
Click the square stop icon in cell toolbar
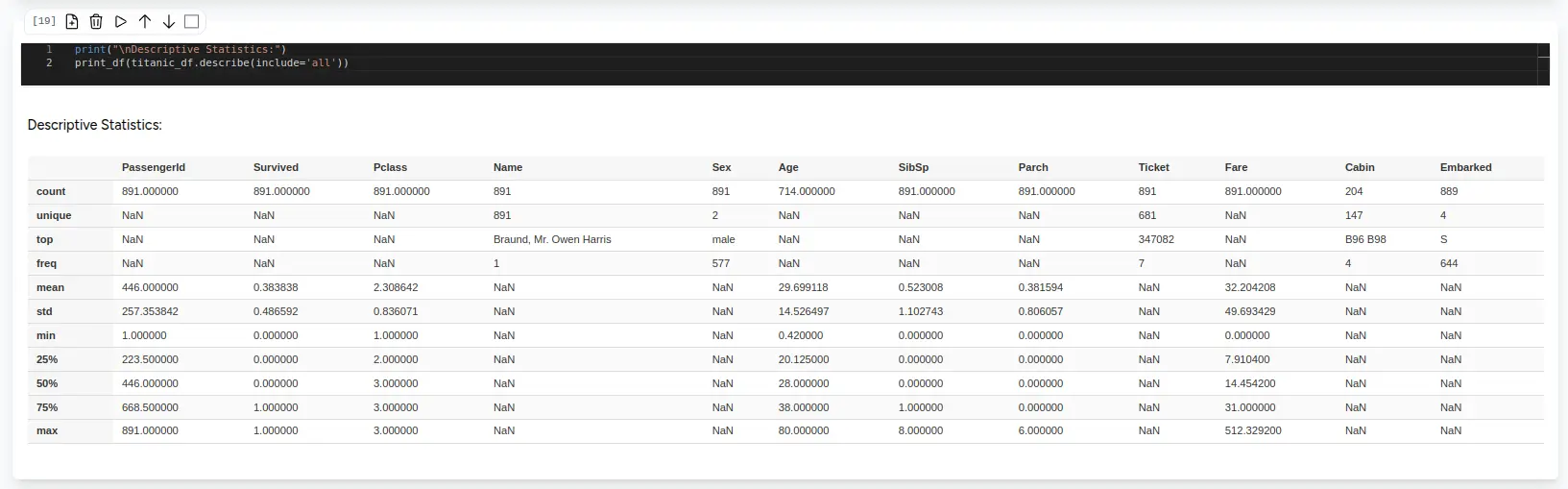191,21
